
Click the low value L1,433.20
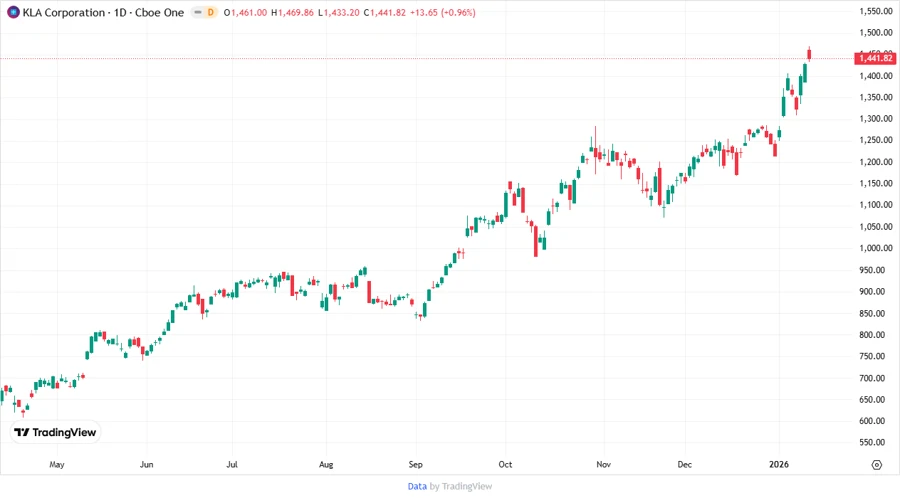tap(339, 13)
